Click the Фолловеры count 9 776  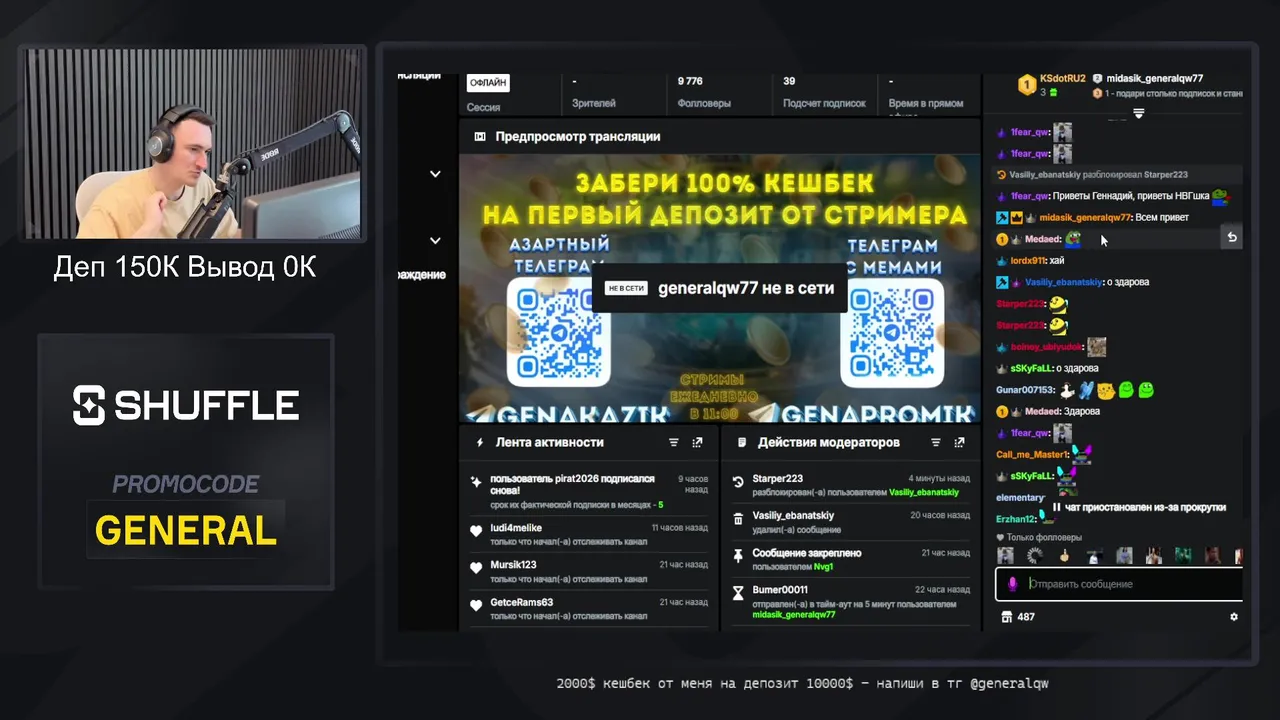click(x=690, y=81)
